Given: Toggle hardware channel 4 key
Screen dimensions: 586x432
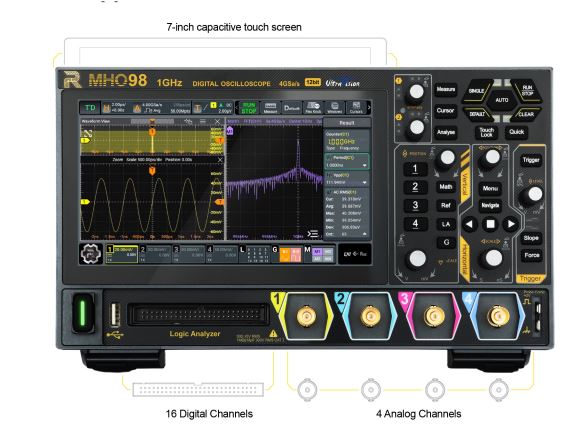Looking at the screenshot, I should (x=415, y=224).
